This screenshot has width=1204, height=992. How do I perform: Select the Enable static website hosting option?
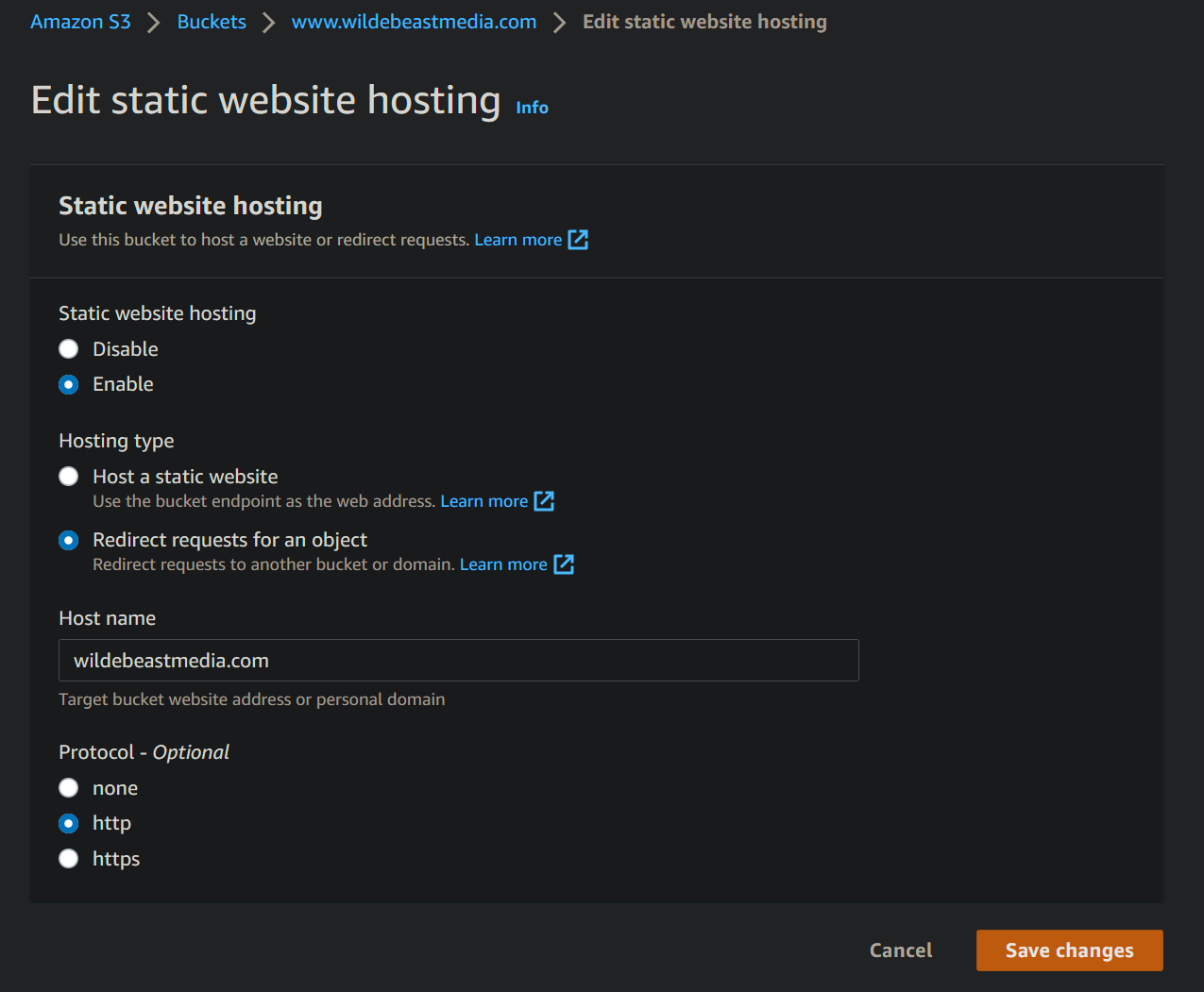point(68,384)
